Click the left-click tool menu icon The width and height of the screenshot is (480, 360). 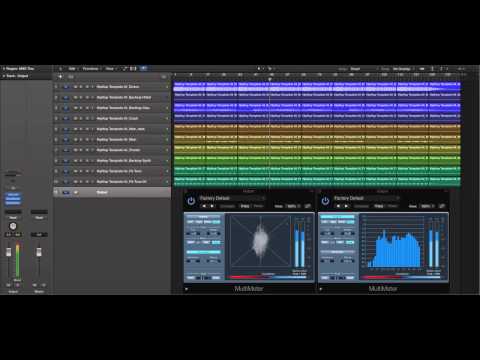pyautogui.click(x=259, y=69)
